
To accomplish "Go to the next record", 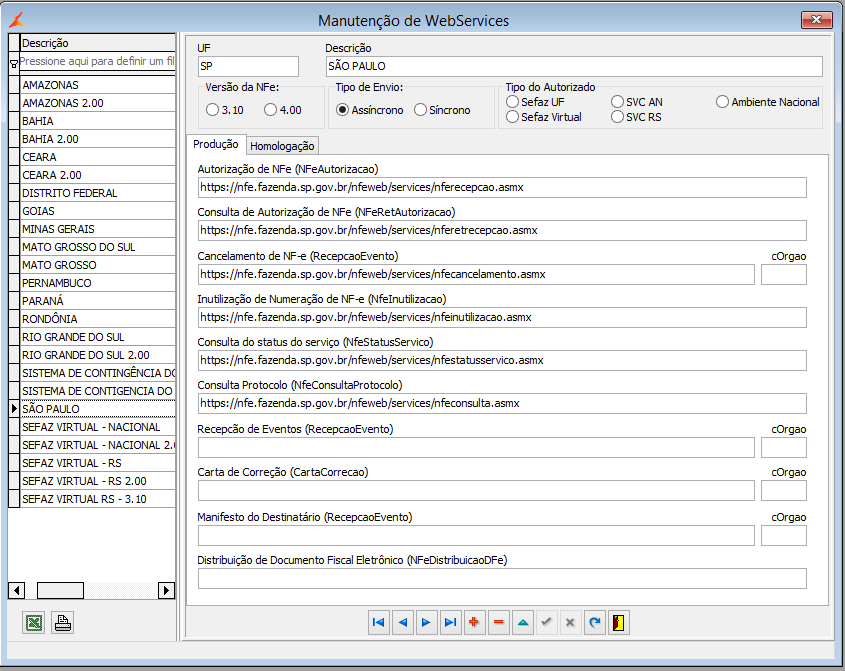I will click(426, 622).
